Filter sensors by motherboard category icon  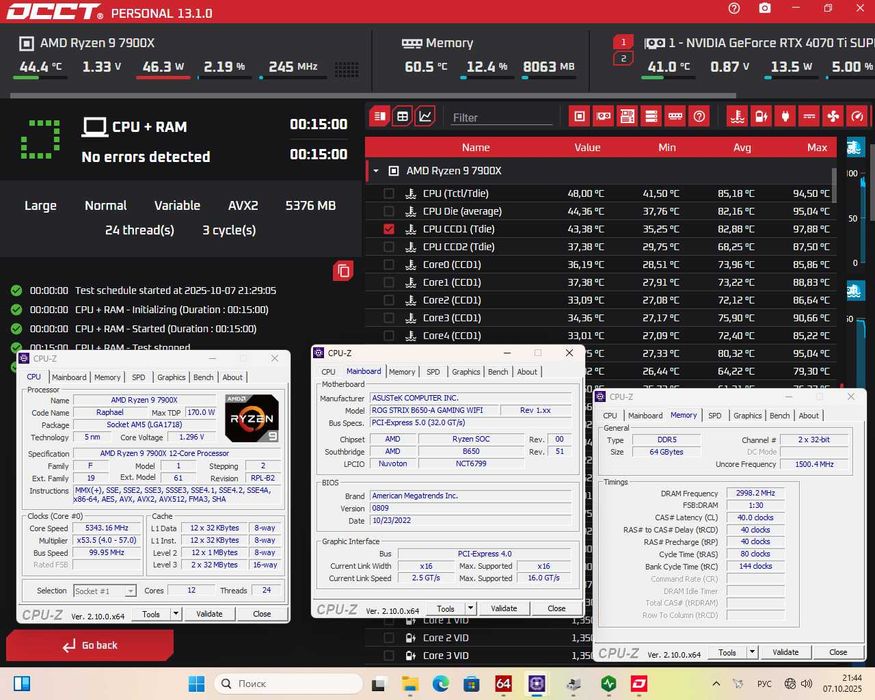pos(627,117)
